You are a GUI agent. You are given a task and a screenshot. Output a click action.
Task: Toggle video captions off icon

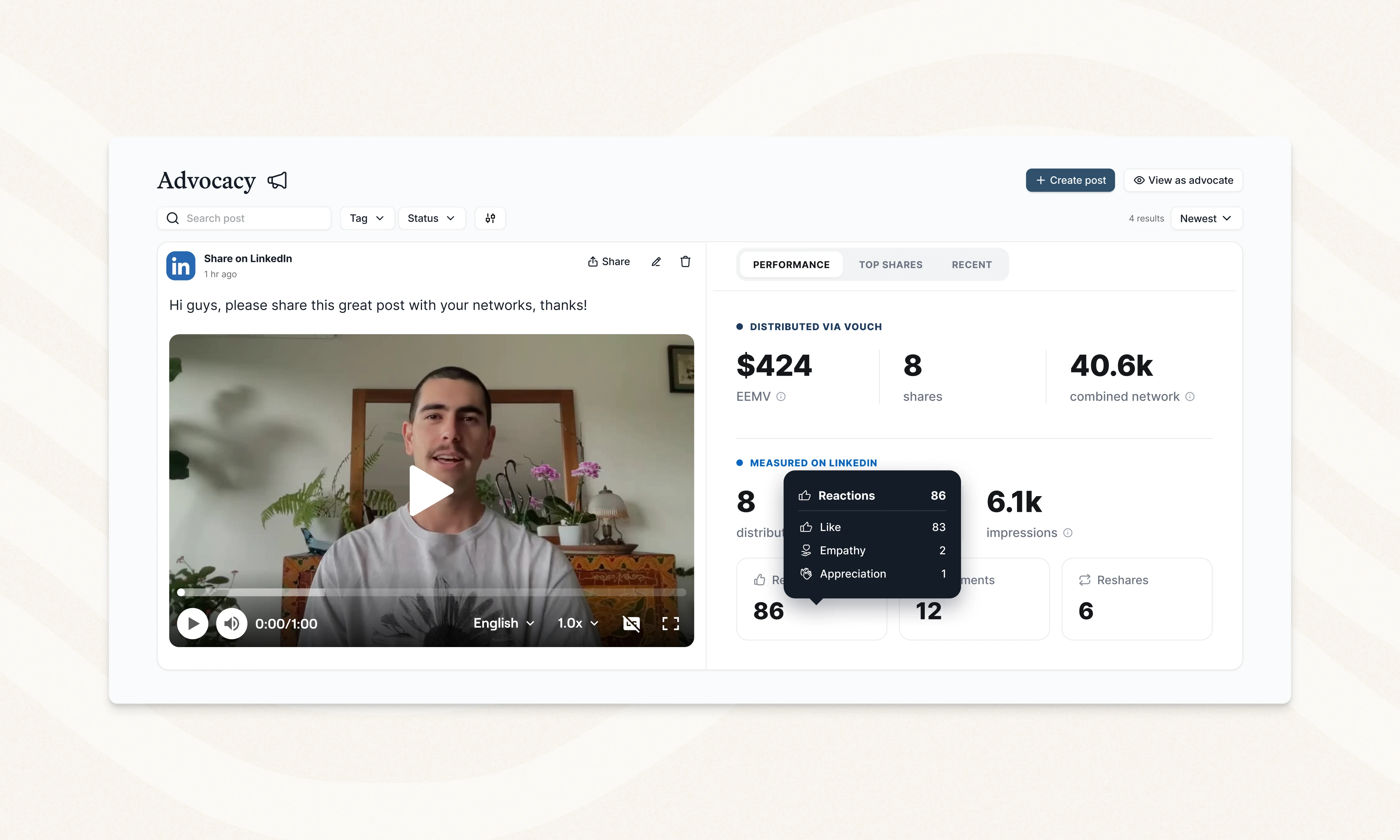pyautogui.click(x=631, y=624)
